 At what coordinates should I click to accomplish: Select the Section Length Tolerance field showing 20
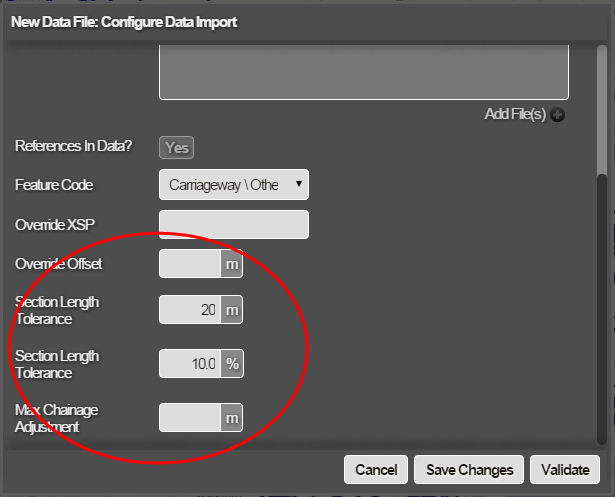pos(190,310)
